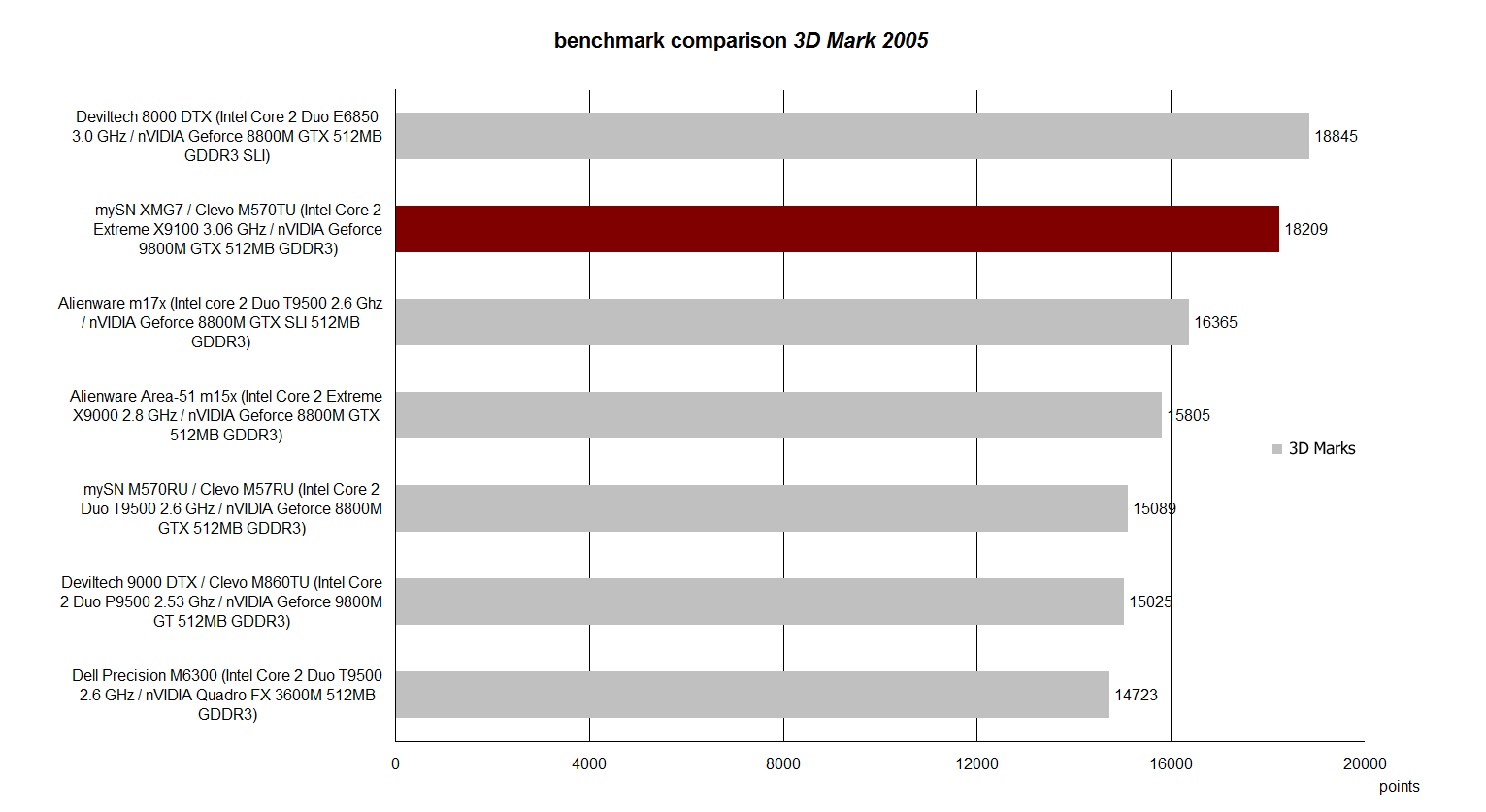Screen dimensions: 1486x812
Task: Click the value label 15805
Action: tap(1188, 415)
